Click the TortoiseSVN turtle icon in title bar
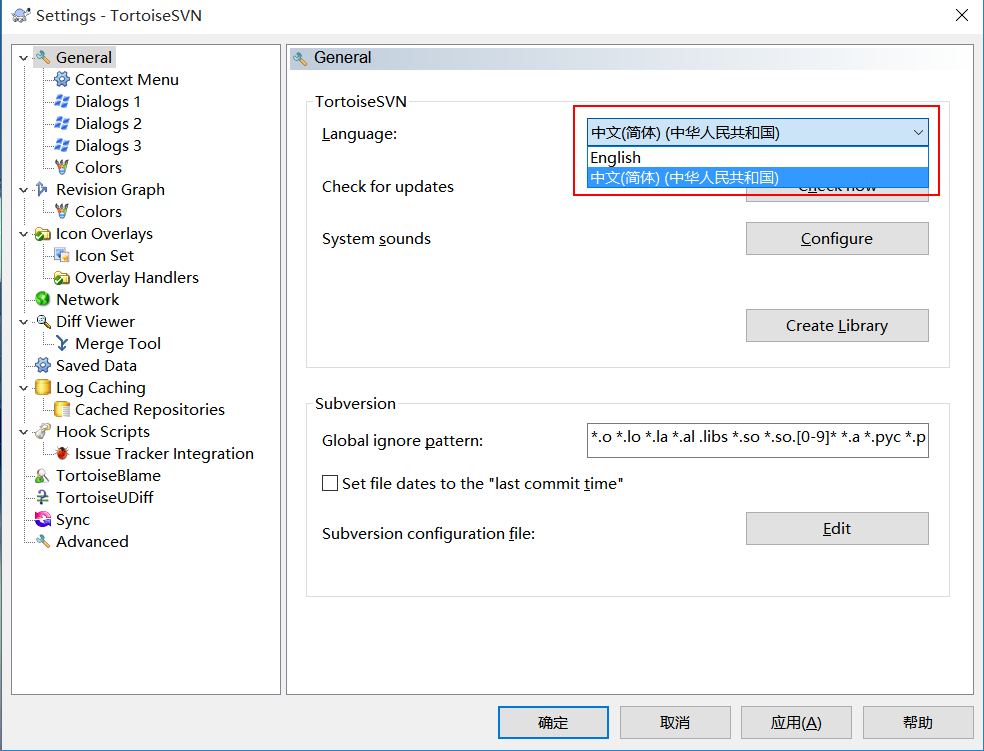The height and width of the screenshot is (751, 984). (21, 16)
